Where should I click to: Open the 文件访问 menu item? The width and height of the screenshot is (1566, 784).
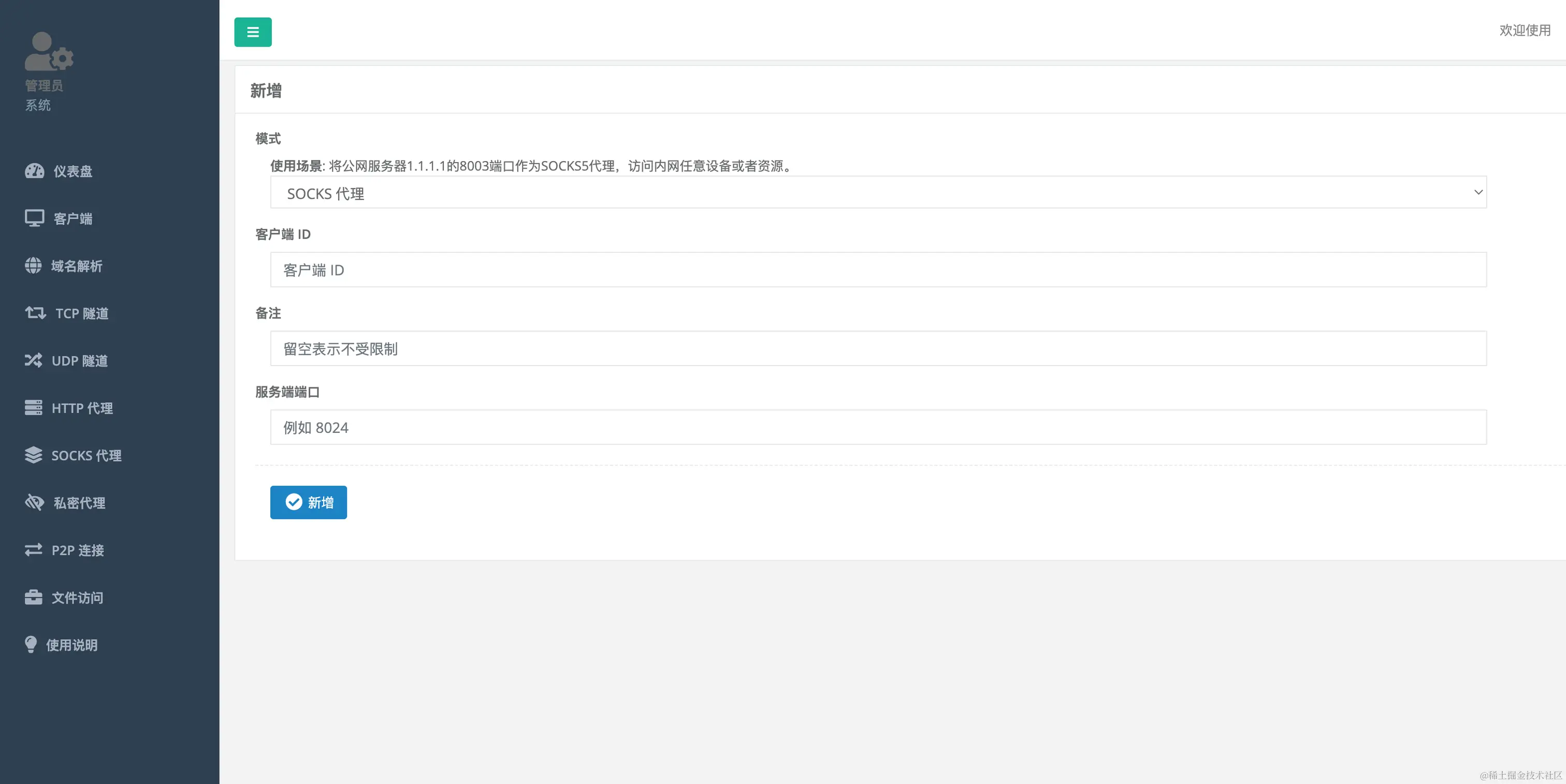pyautogui.click(x=77, y=598)
